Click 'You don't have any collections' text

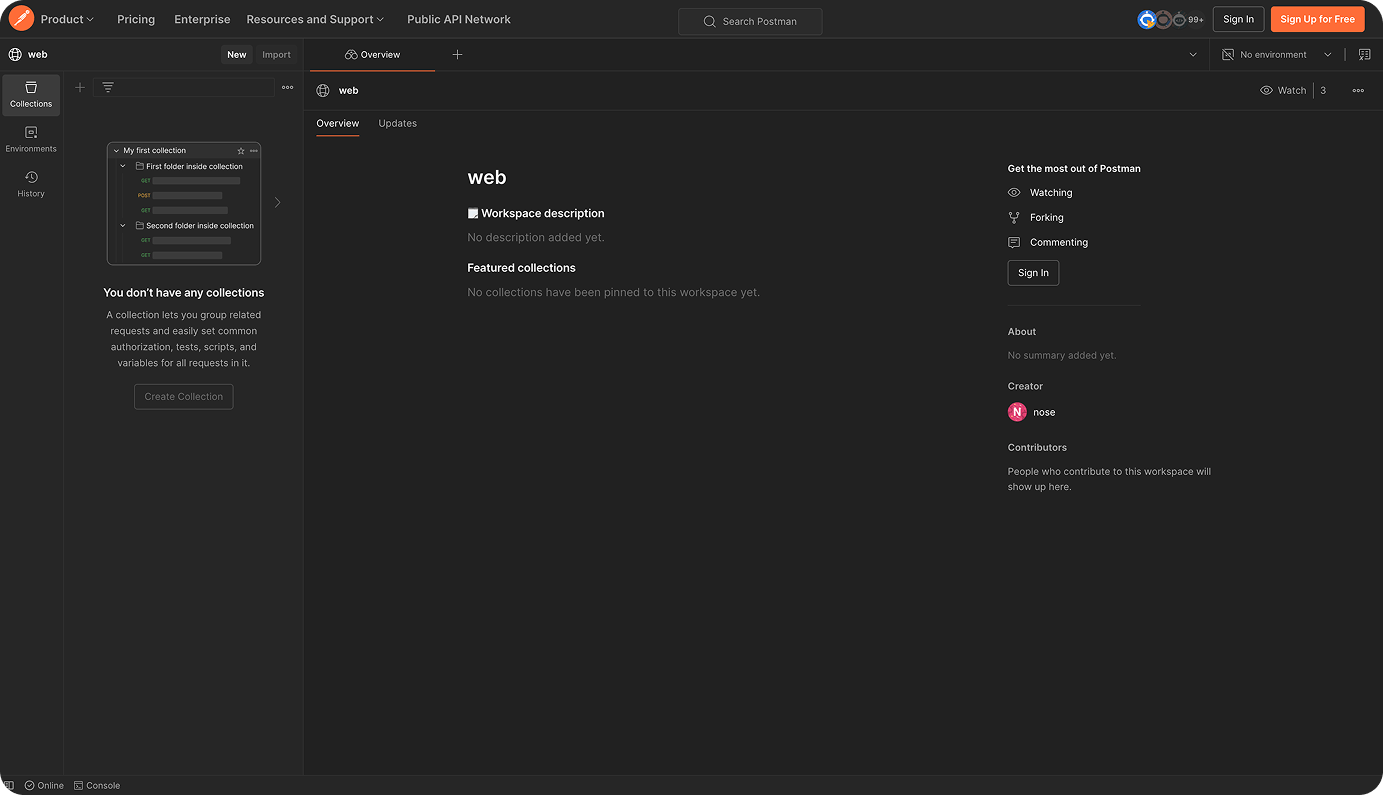[x=184, y=293]
